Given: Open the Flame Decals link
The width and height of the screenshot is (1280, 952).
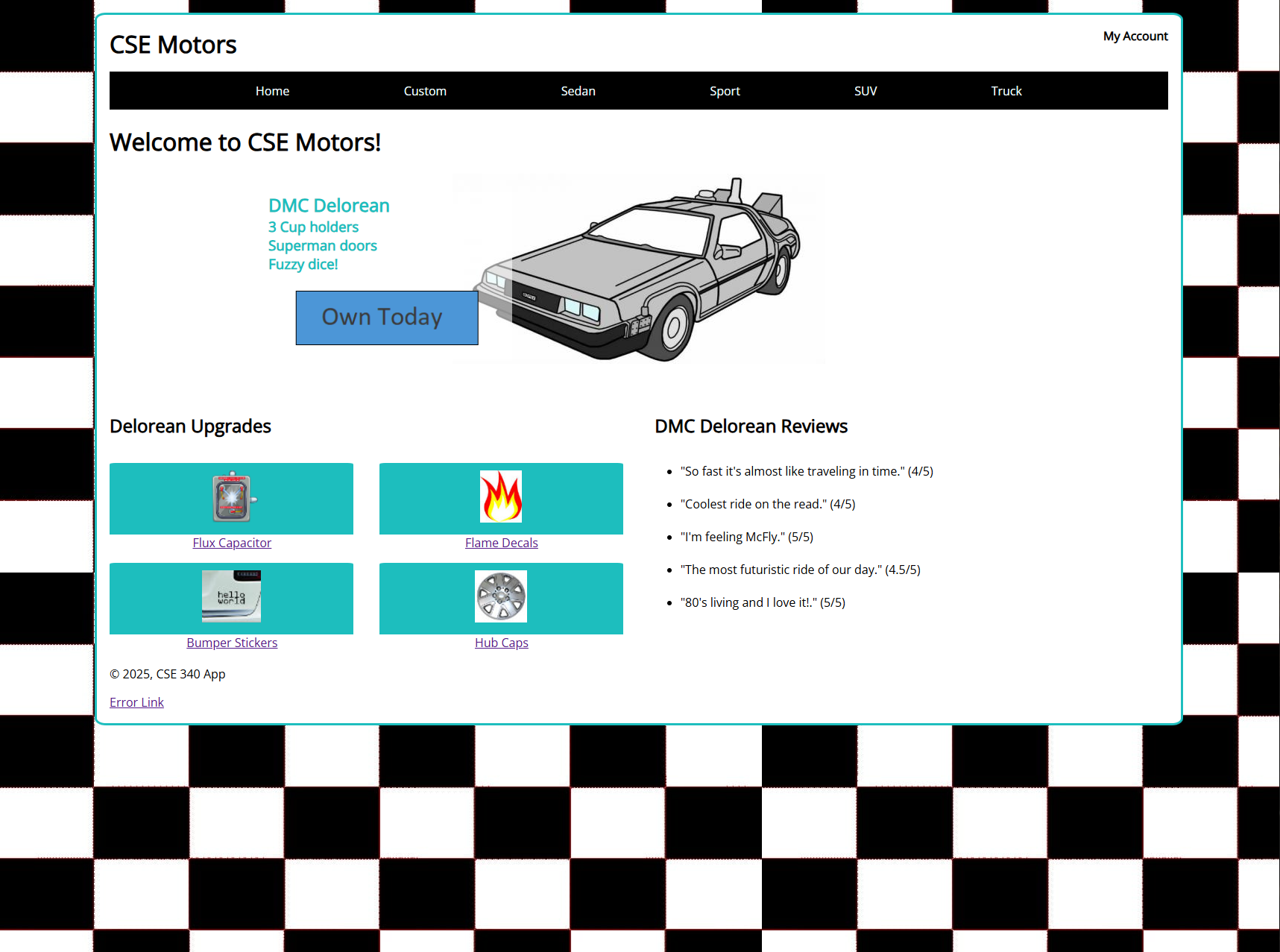Looking at the screenshot, I should (502, 543).
